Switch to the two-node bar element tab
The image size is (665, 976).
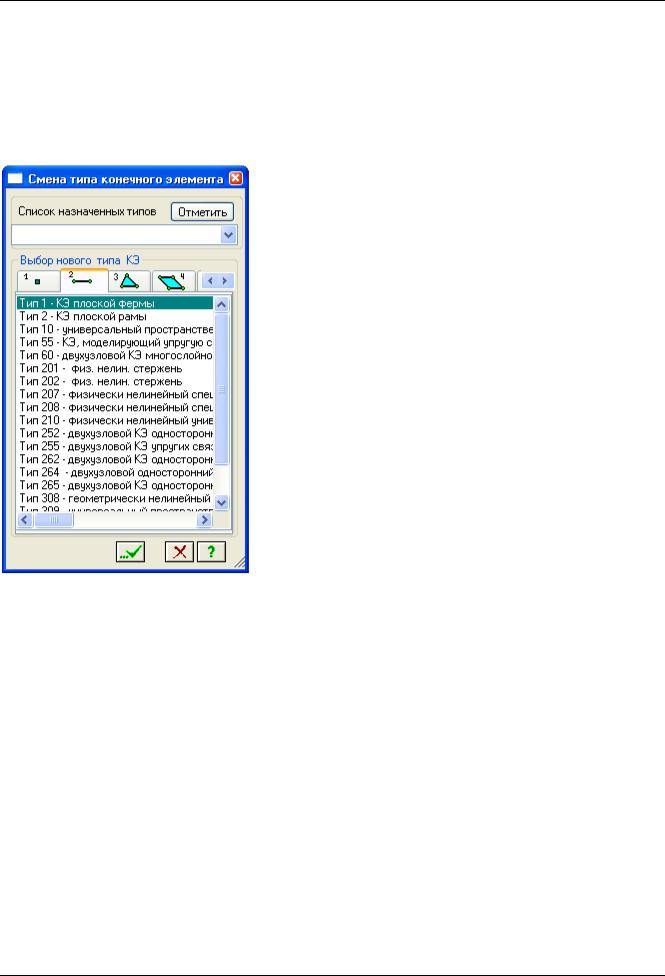[84, 280]
